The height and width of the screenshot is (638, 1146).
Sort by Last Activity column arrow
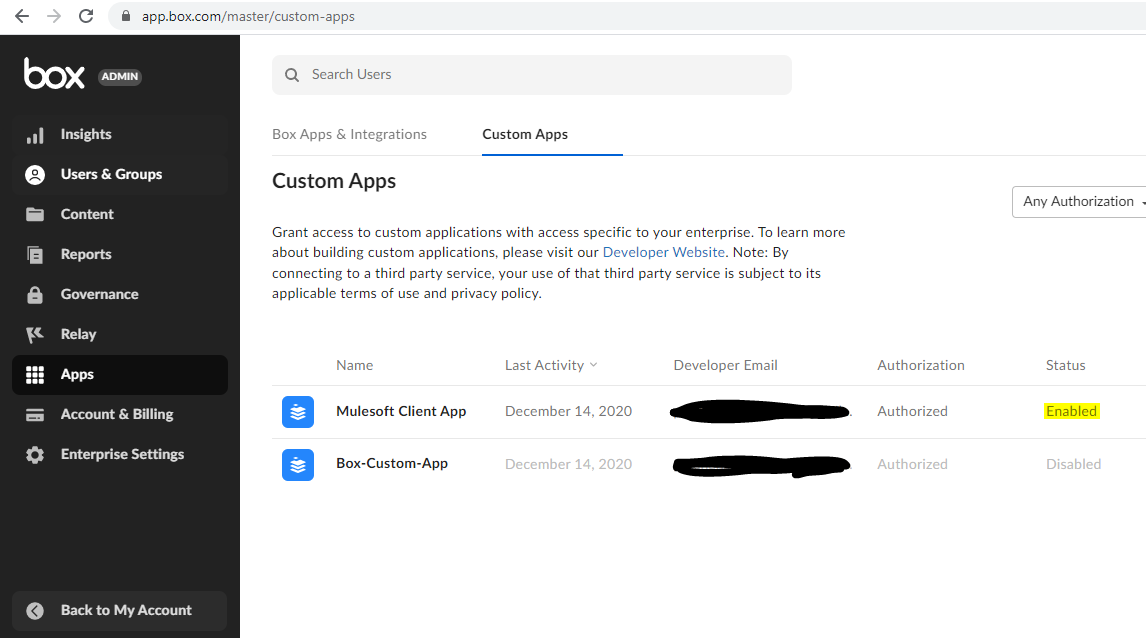click(x=594, y=365)
